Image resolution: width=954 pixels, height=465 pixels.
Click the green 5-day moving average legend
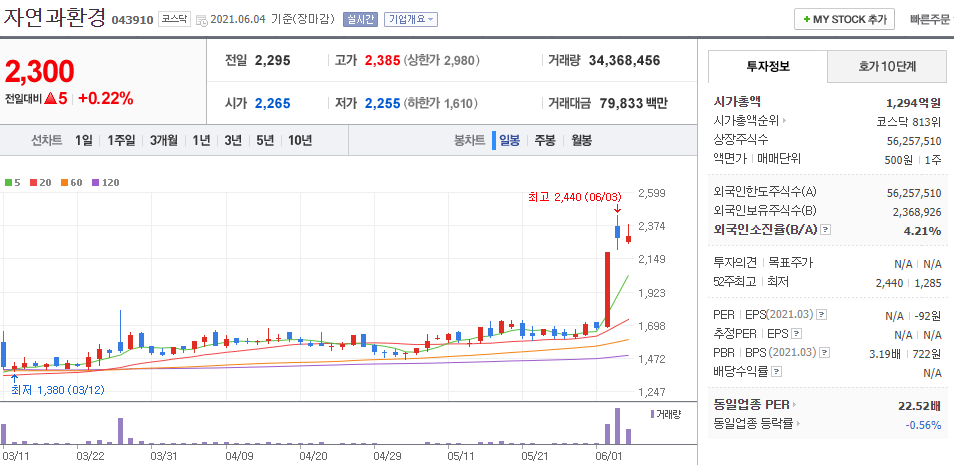13,182
